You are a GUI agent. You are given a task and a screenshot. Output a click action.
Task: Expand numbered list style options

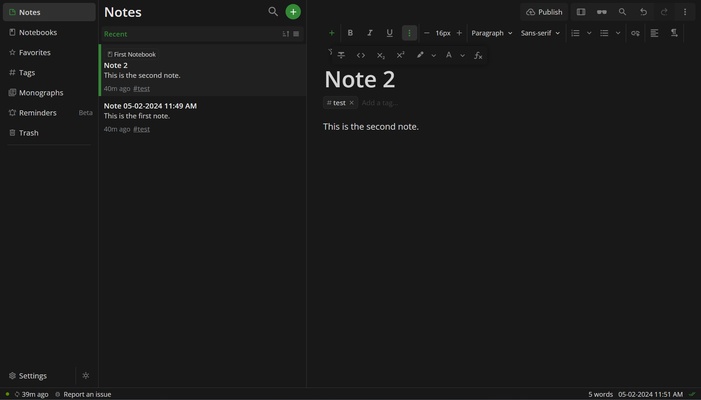[589, 33]
